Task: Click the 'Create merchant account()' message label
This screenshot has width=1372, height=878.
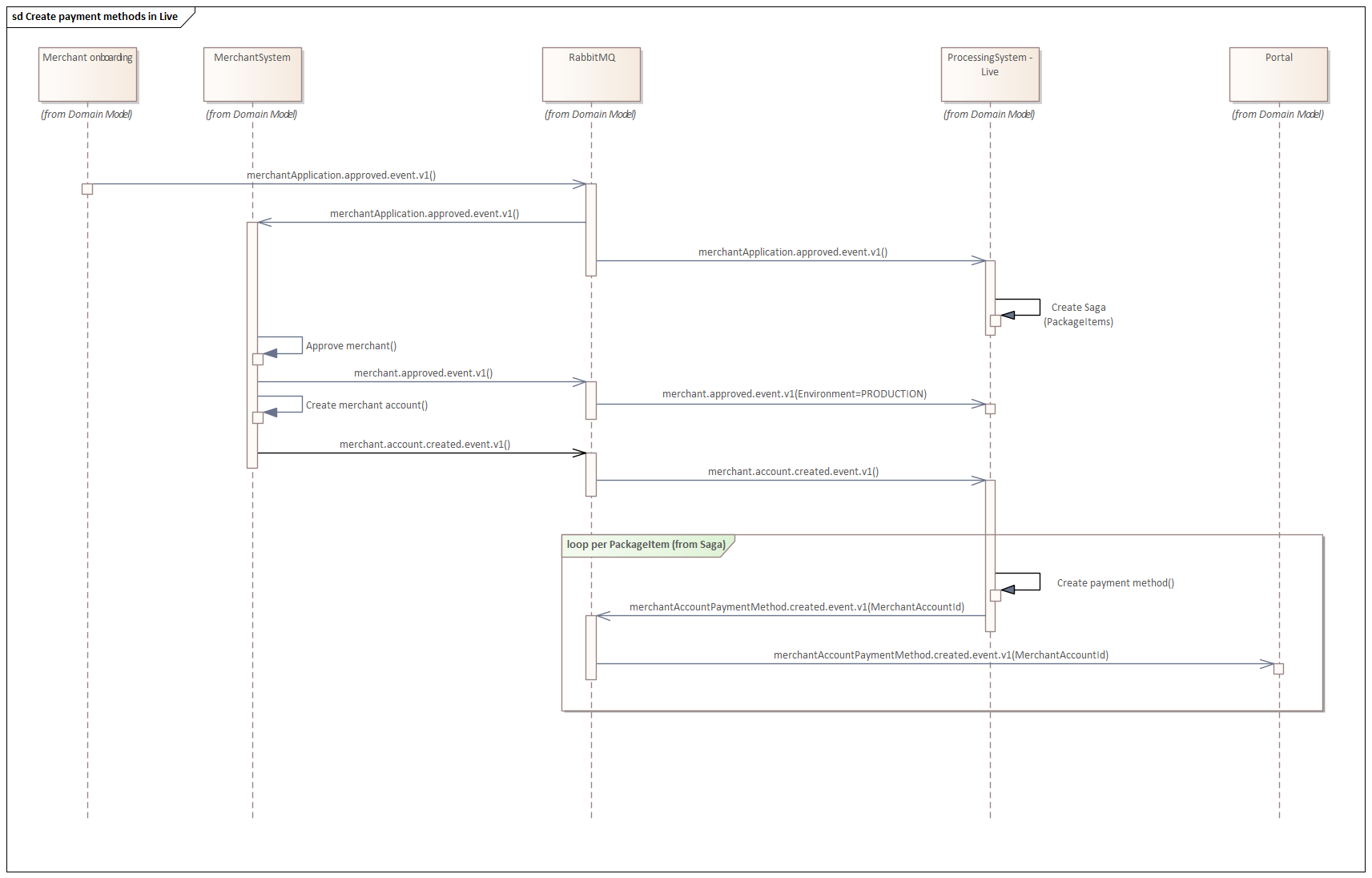Action: [x=366, y=405]
